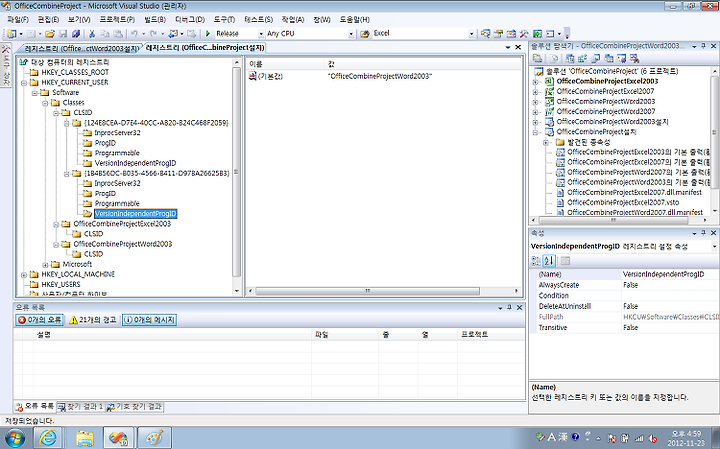
Task: Collapse the CLSID key under Classes
Action: point(56,113)
